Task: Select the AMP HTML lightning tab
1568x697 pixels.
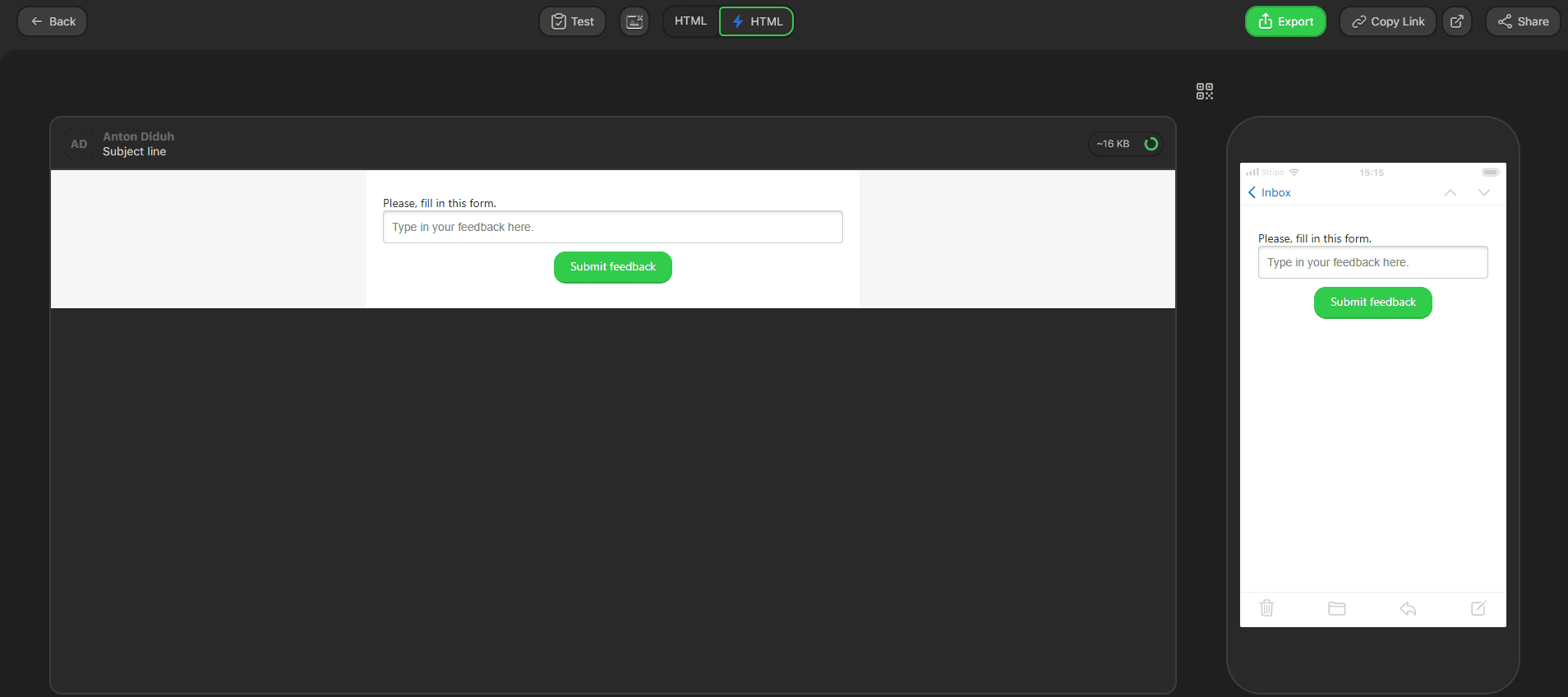Action: [x=756, y=21]
